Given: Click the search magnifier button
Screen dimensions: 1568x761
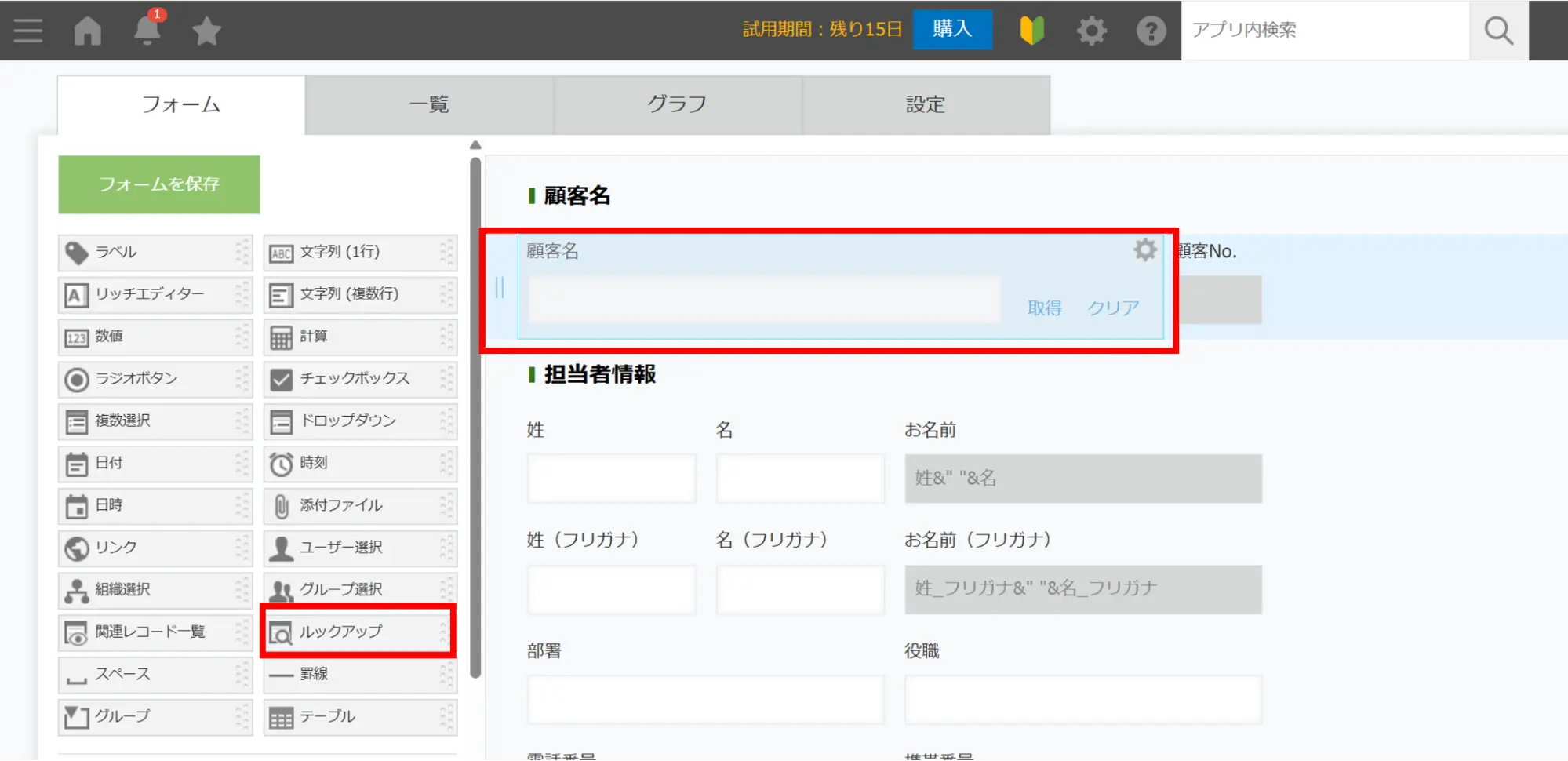Looking at the screenshot, I should coord(1498,31).
